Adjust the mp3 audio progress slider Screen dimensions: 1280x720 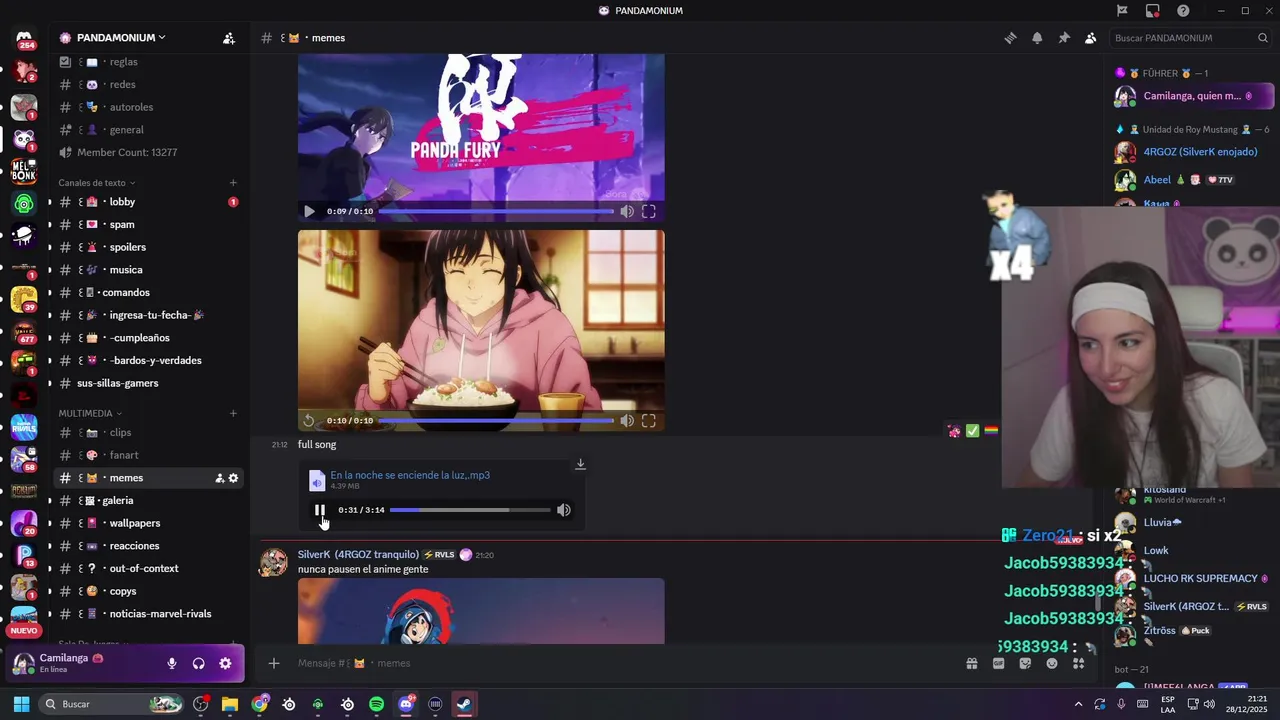(x=470, y=510)
